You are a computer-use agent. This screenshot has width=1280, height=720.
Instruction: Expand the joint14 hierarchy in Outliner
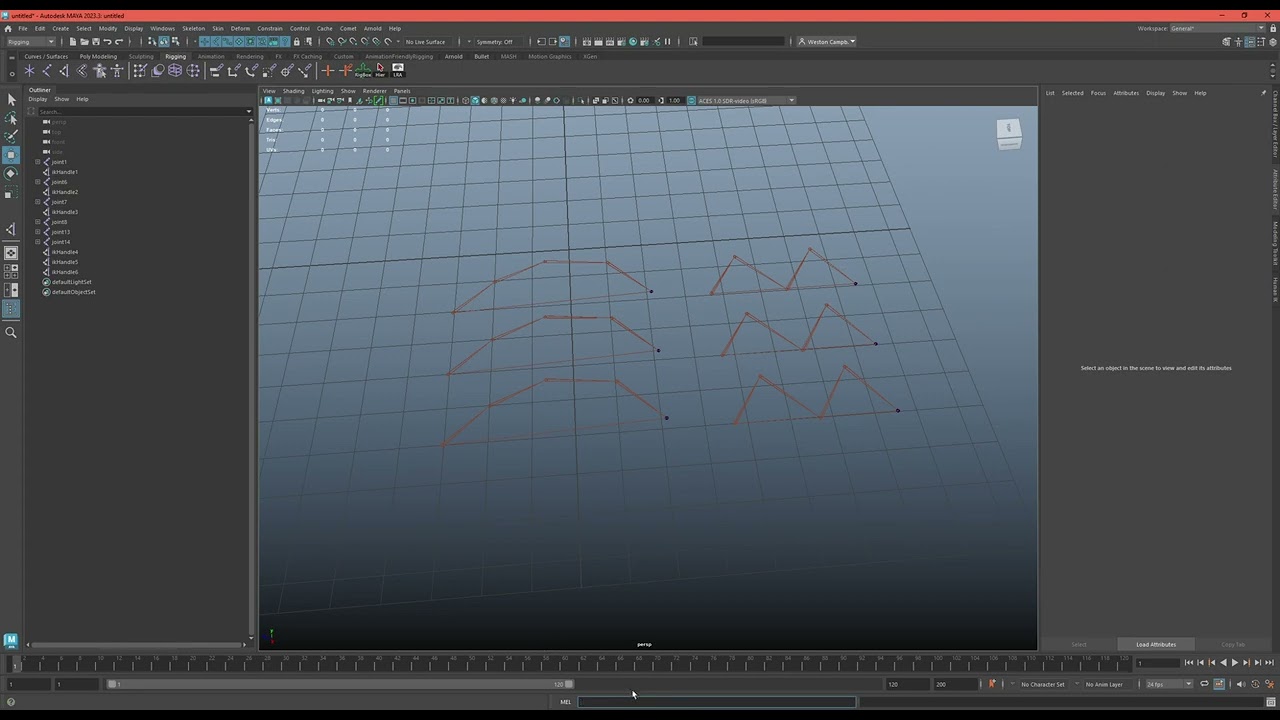(x=38, y=242)
